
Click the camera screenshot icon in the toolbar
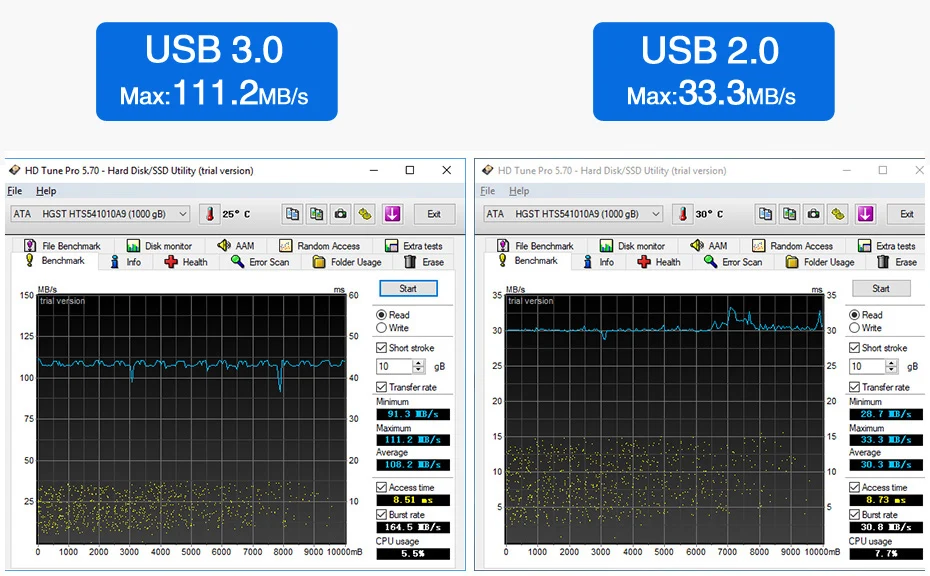(x=340, y=213)
